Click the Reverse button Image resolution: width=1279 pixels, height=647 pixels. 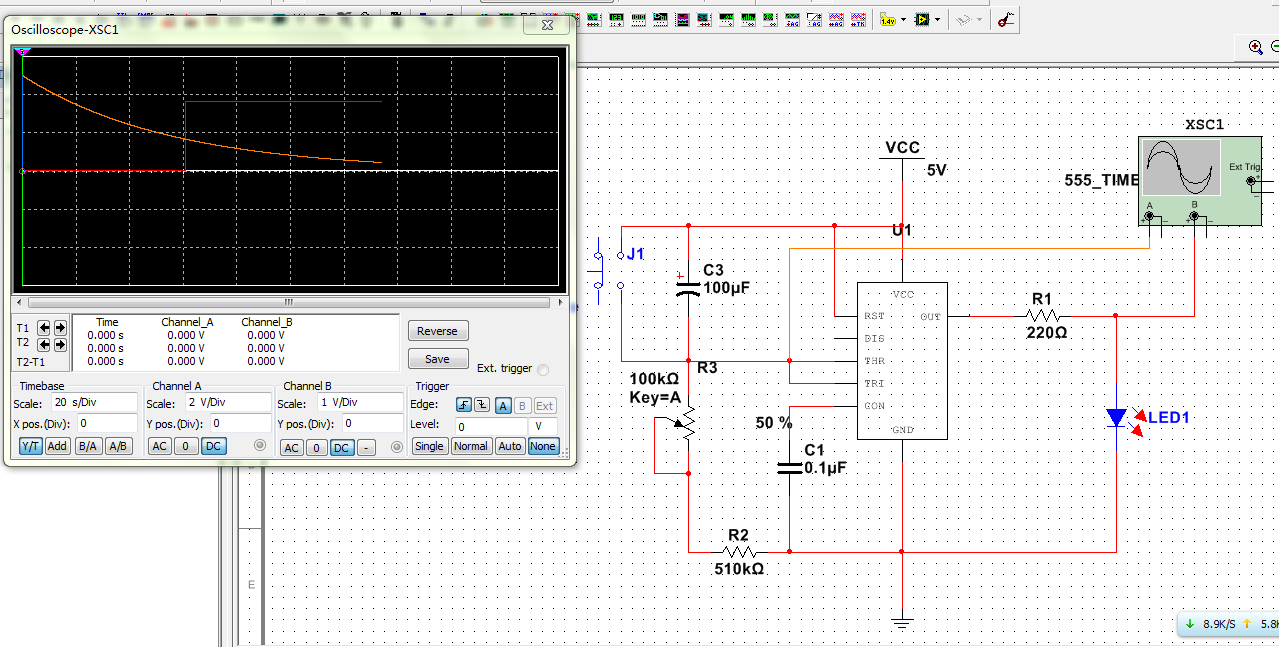(437, 331)
